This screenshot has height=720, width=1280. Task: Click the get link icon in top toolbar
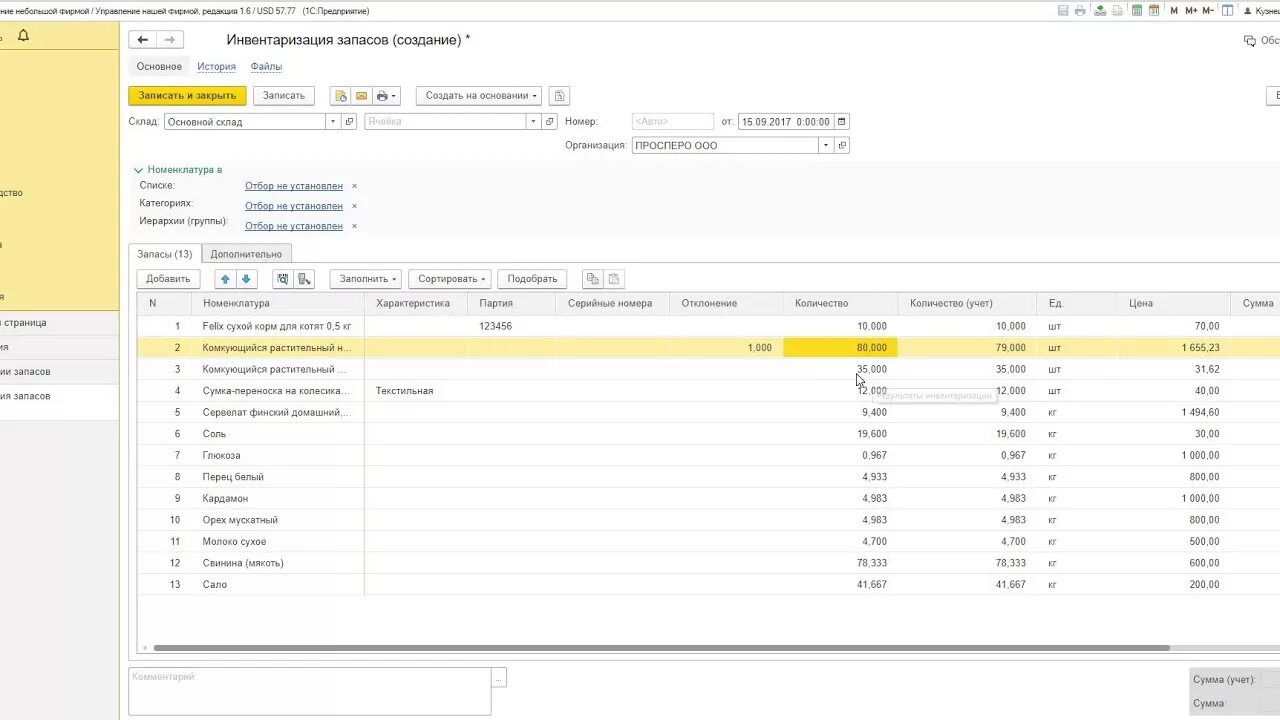pyautogui.click(x=1100, y=11)
